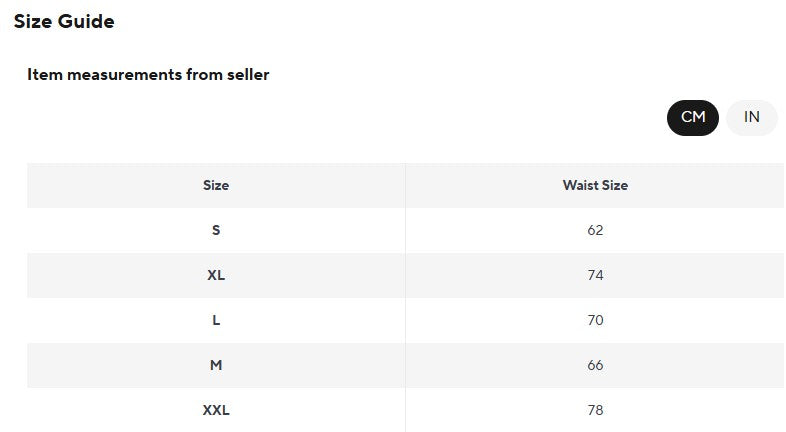
Task: Click the Size column header
Action: [x=216, y=185]
